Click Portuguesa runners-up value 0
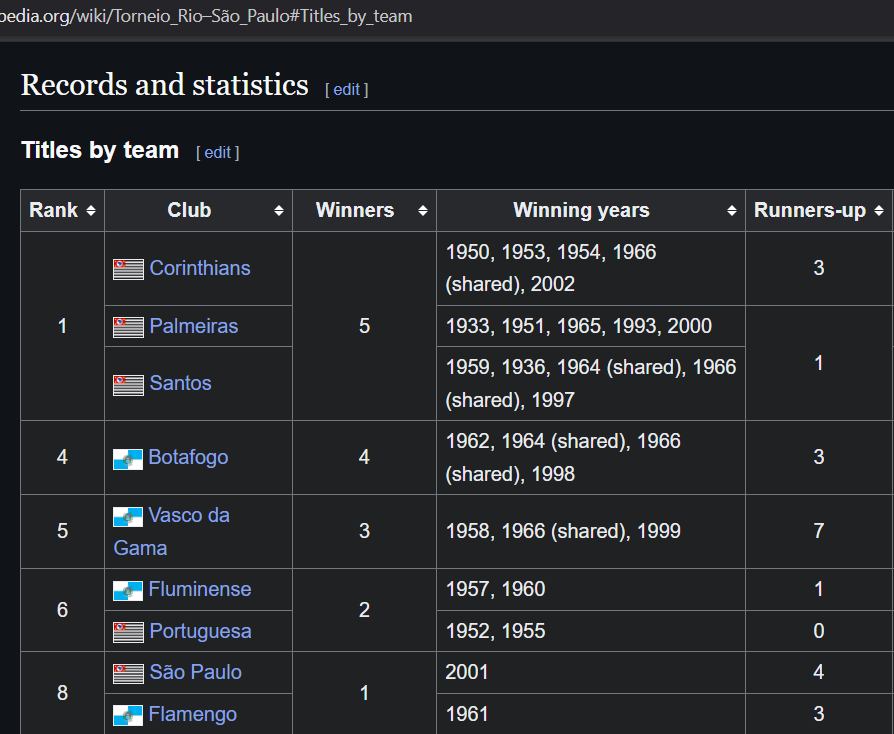This screenshot has height=734, width=894. [x=819, y=631]
